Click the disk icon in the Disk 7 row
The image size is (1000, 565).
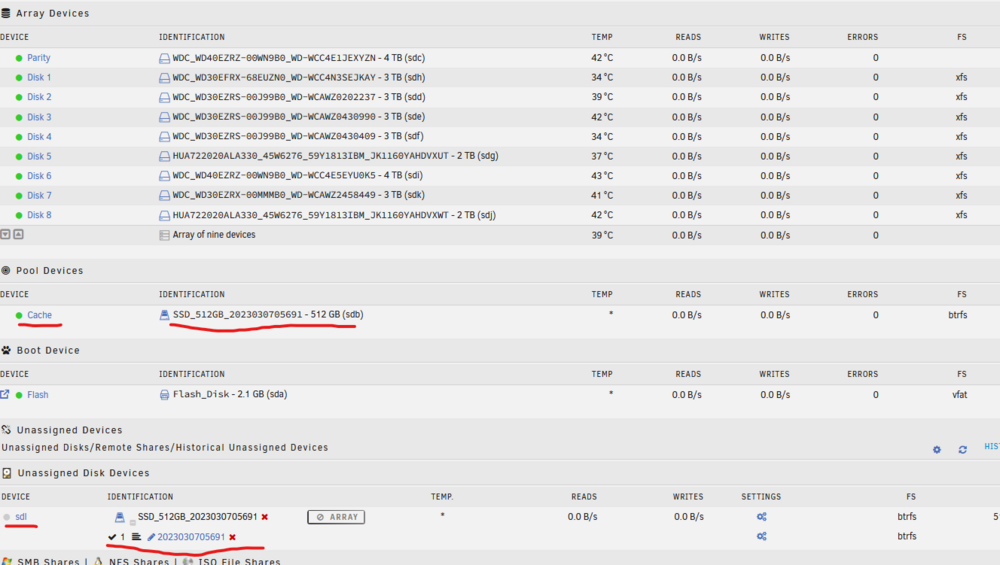pos(164,196)
